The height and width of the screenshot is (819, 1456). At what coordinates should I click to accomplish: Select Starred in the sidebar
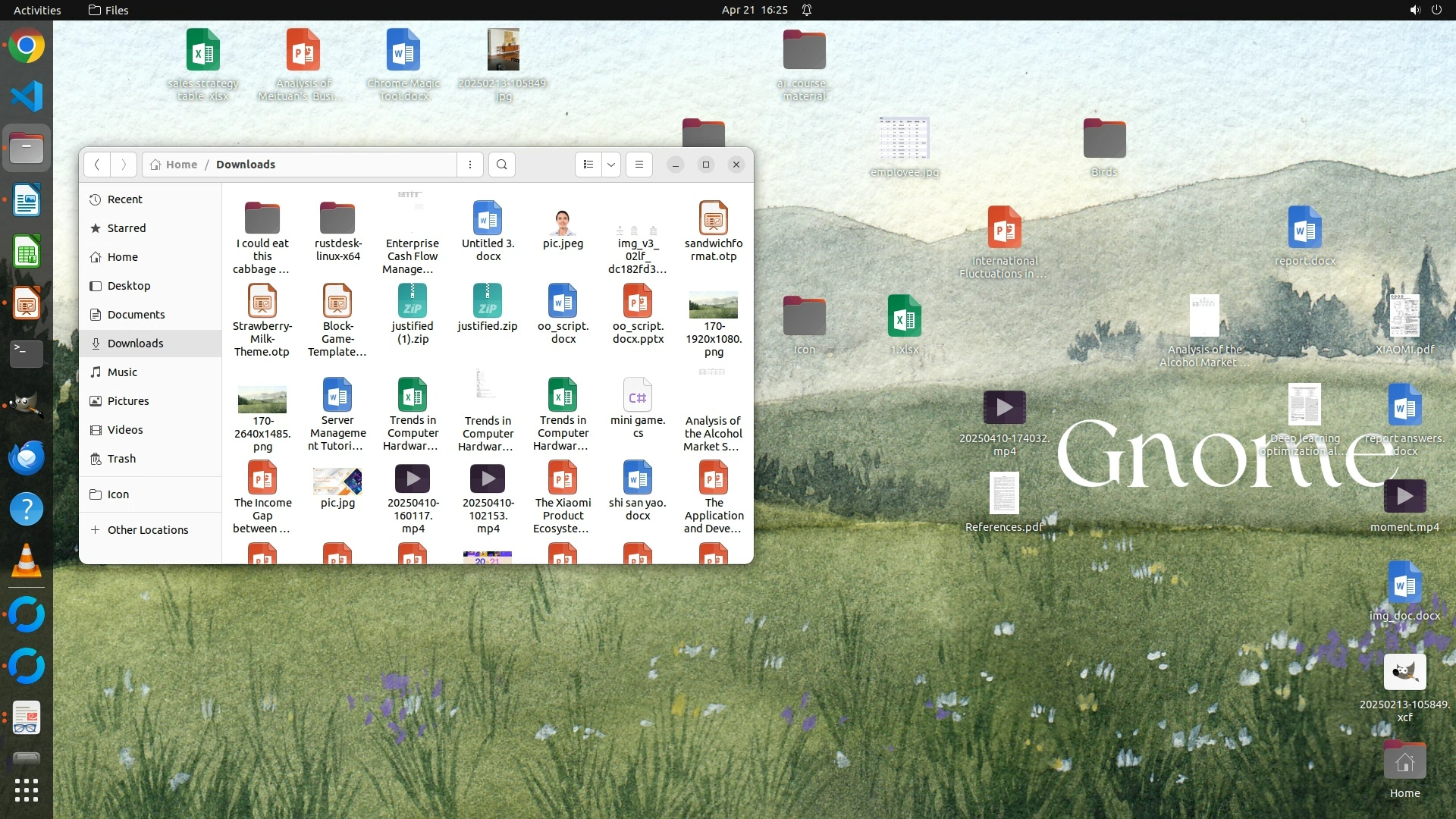126,228
